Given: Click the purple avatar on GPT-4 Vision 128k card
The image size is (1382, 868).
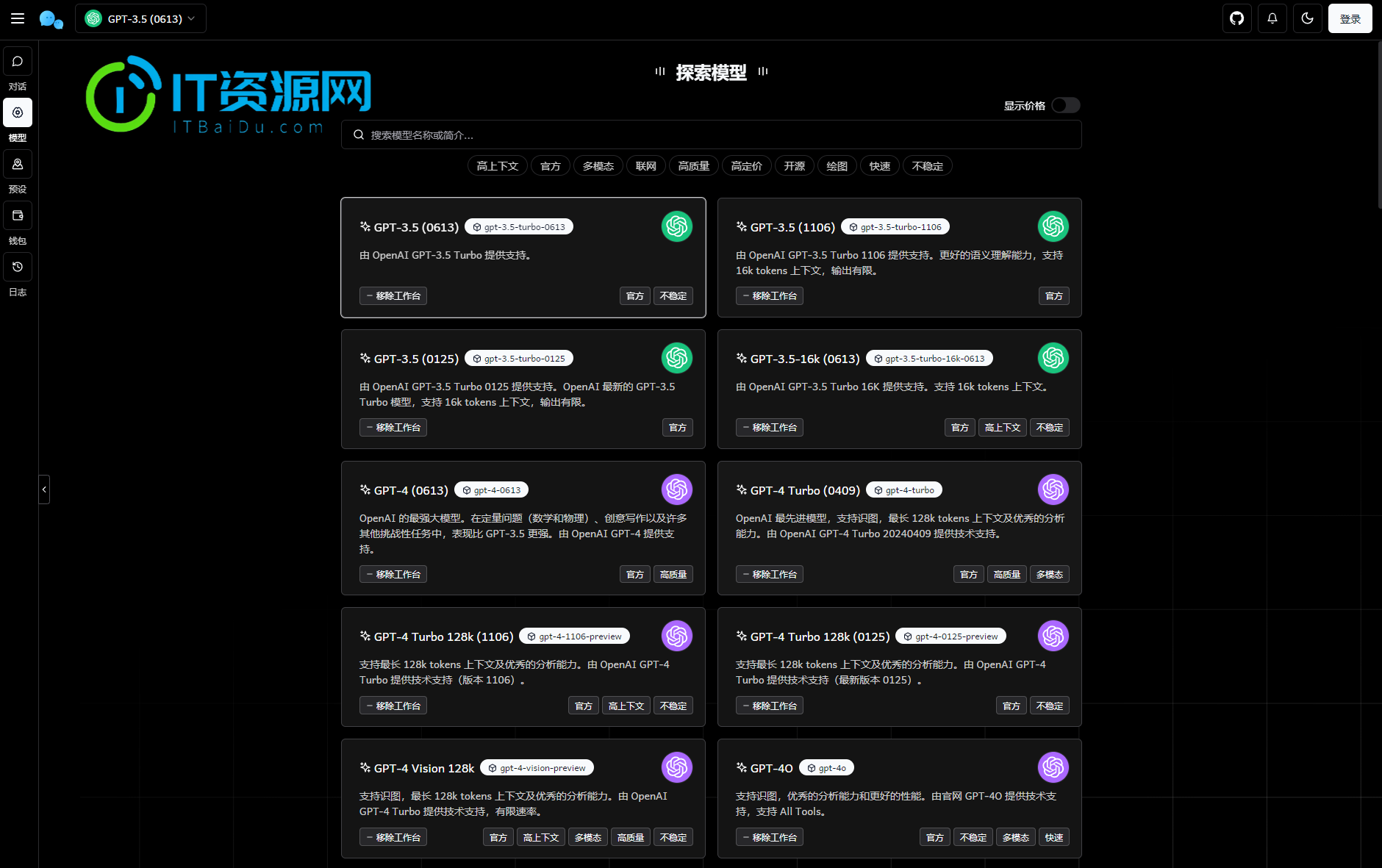Looking at the screenshot, I should [677, 767].
